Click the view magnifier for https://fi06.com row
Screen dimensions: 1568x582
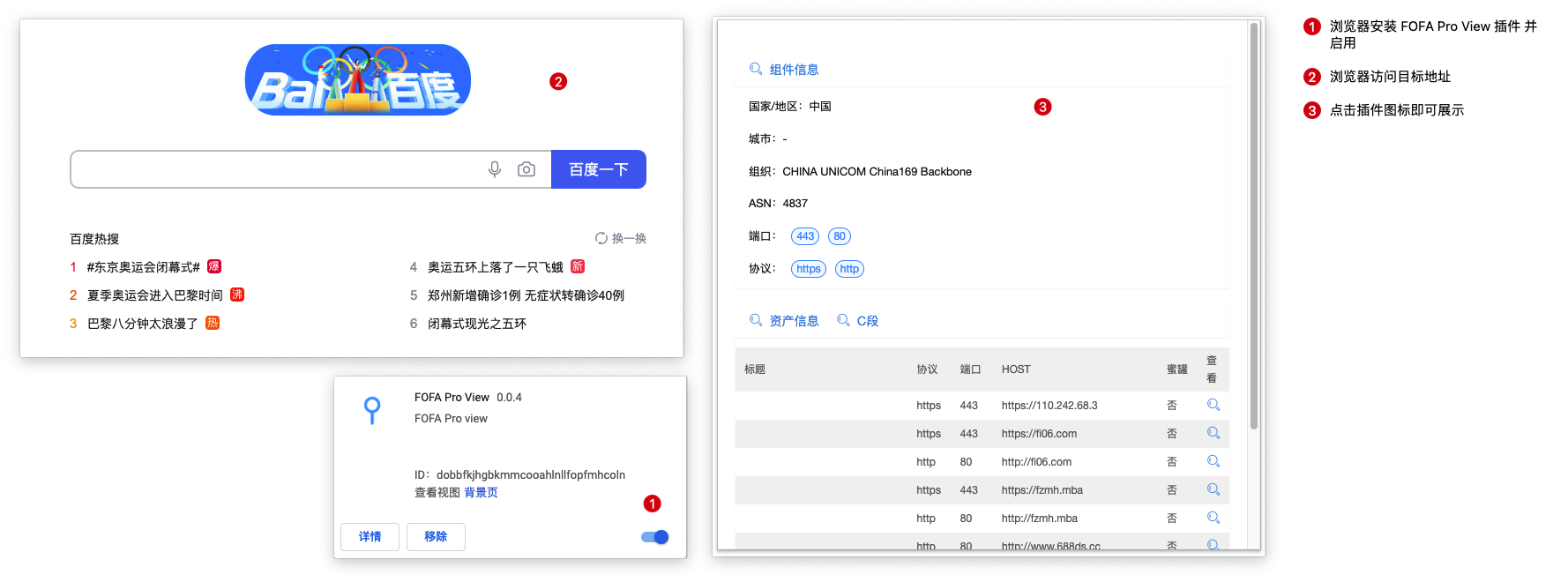point(1213,433)
